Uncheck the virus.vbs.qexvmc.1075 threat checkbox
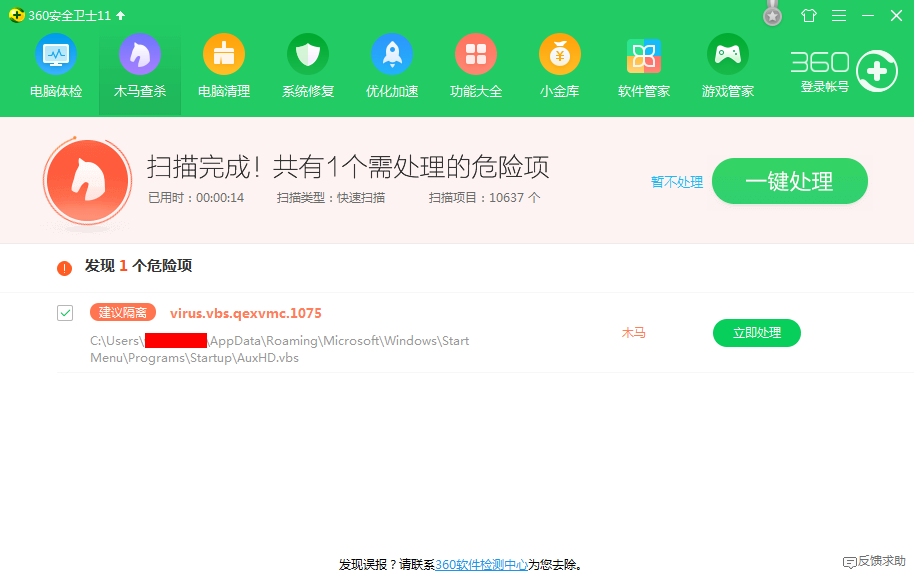Screen dimensions: 914x576 pyautogui.click(x=65, y=313)
